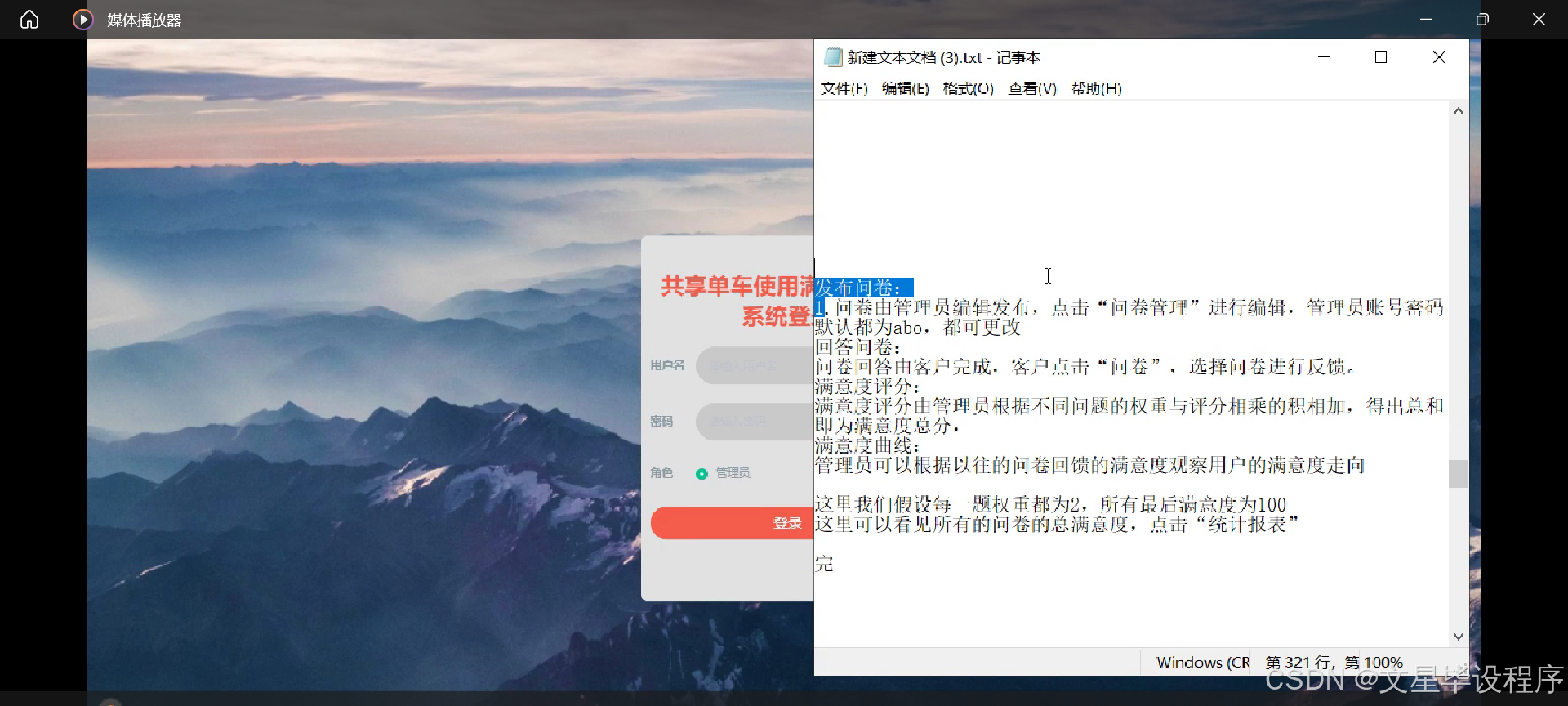1568x706 pixels.
Task: Click line starting 管理员可以根据以往的问卷
Action: click(1089, 466)
